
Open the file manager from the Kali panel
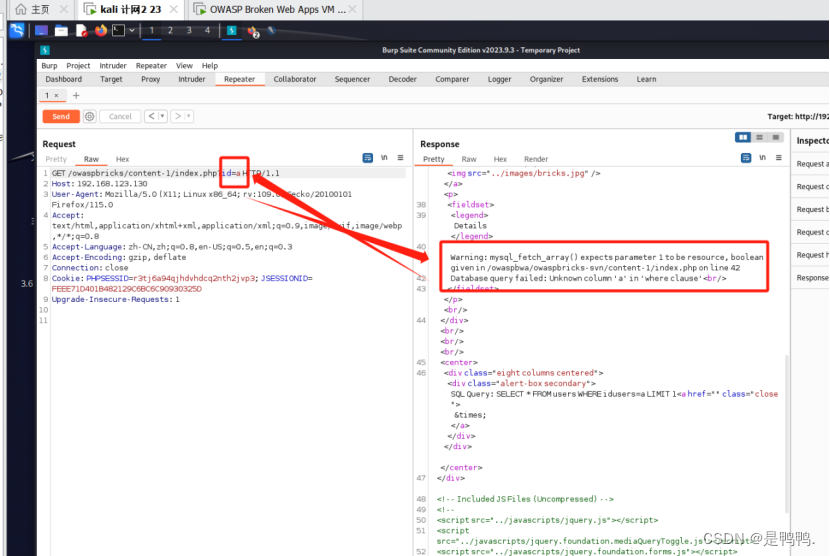[x=61, y=30]
